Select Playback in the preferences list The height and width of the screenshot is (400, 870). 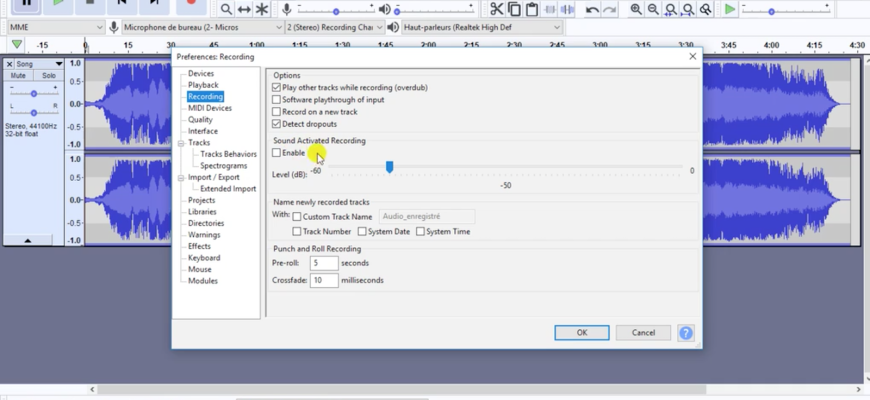click(x=203, y=85)
